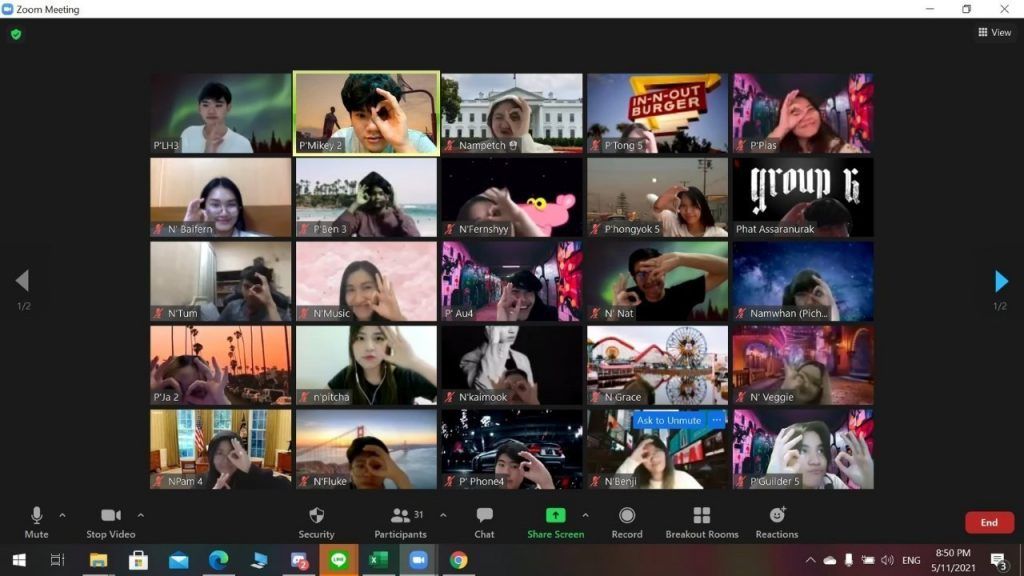Screen dimensions: 1024x576
Task: Expand the arrow beside Share Screen
Action: click(x=585, y=515)
